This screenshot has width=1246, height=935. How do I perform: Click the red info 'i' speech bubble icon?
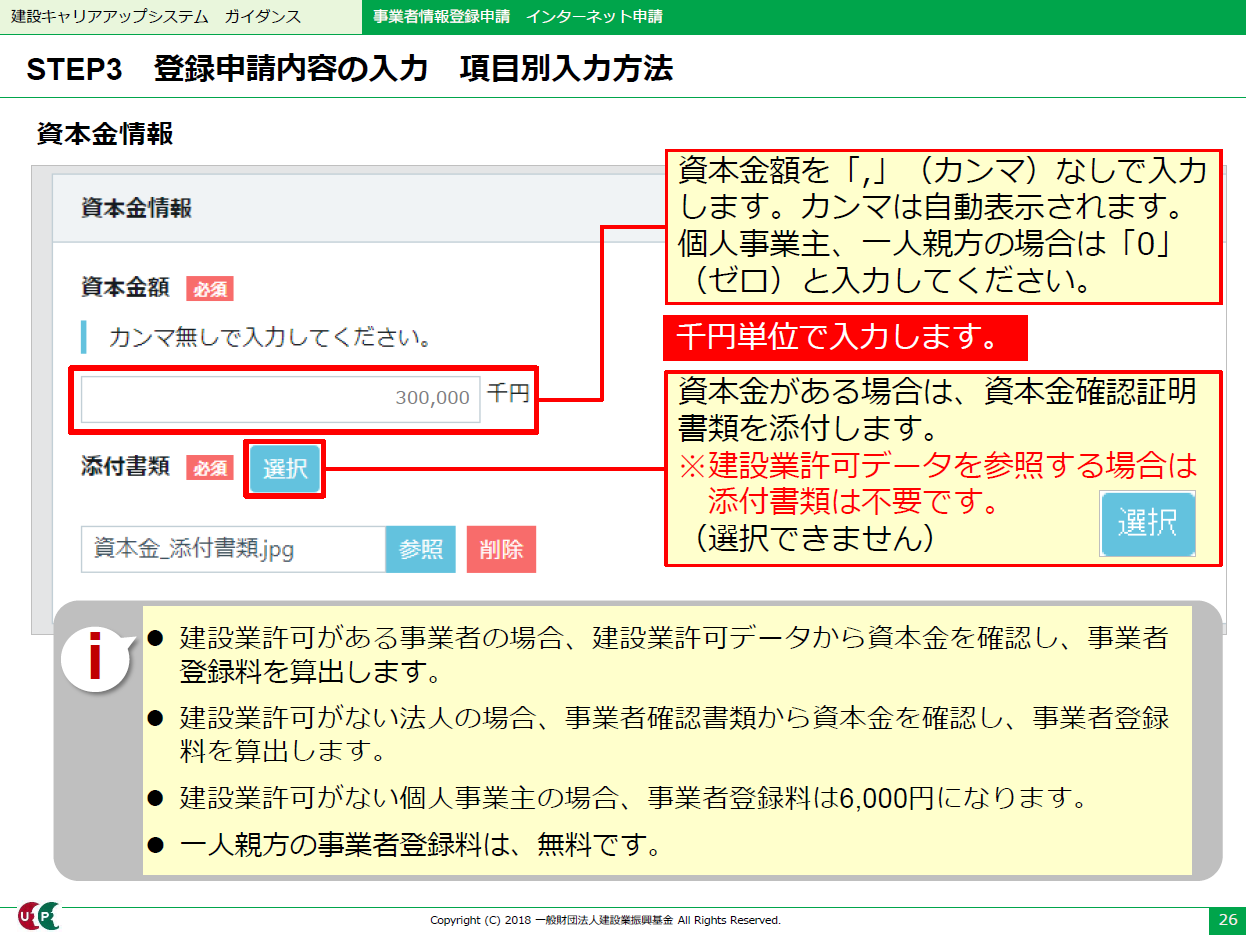(x=96, y=657)
